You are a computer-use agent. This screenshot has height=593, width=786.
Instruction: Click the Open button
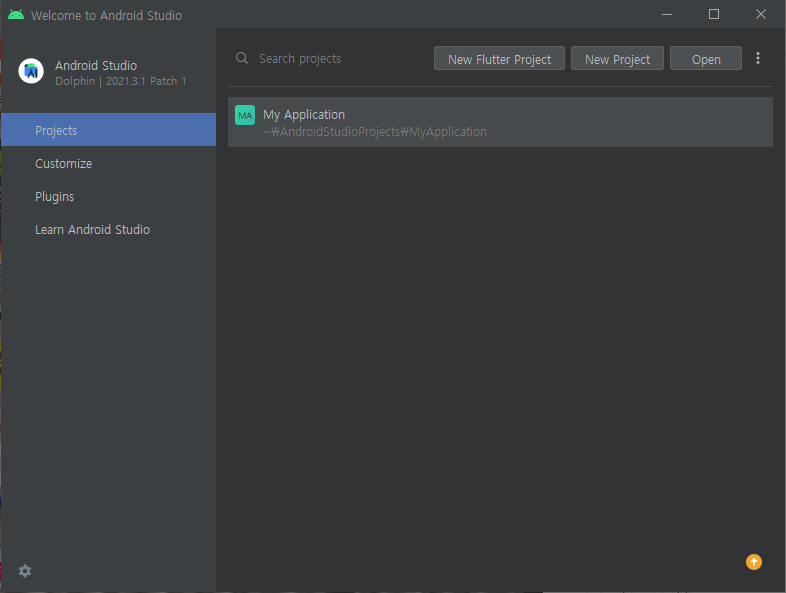point(705,59)
